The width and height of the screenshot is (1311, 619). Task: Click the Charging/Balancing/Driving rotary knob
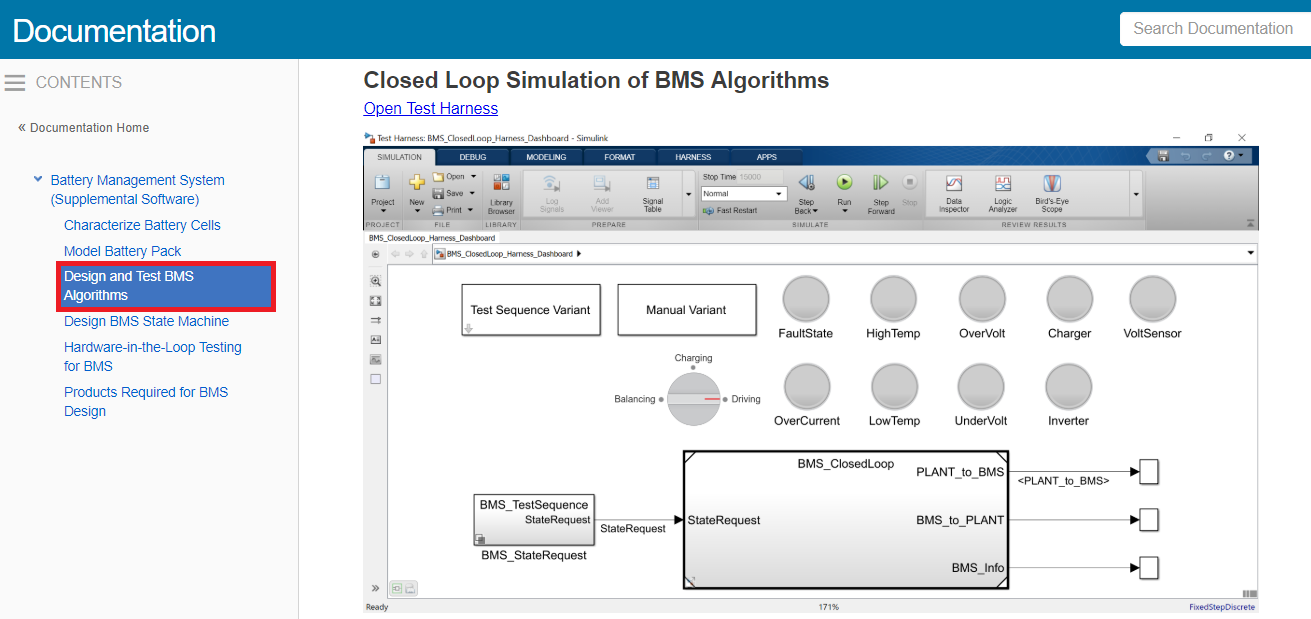click(x=694, y=399)
